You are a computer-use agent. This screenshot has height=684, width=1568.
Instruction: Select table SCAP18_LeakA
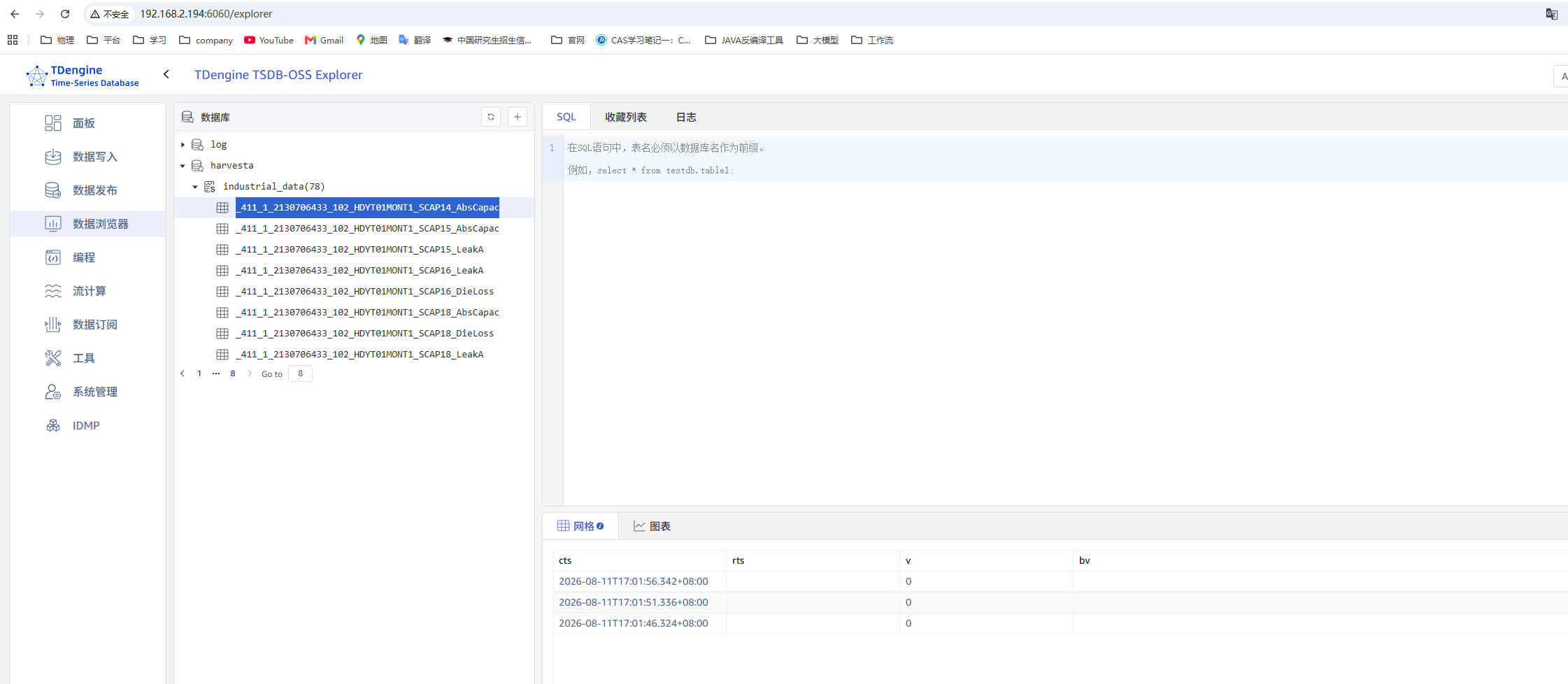point(359,355)
